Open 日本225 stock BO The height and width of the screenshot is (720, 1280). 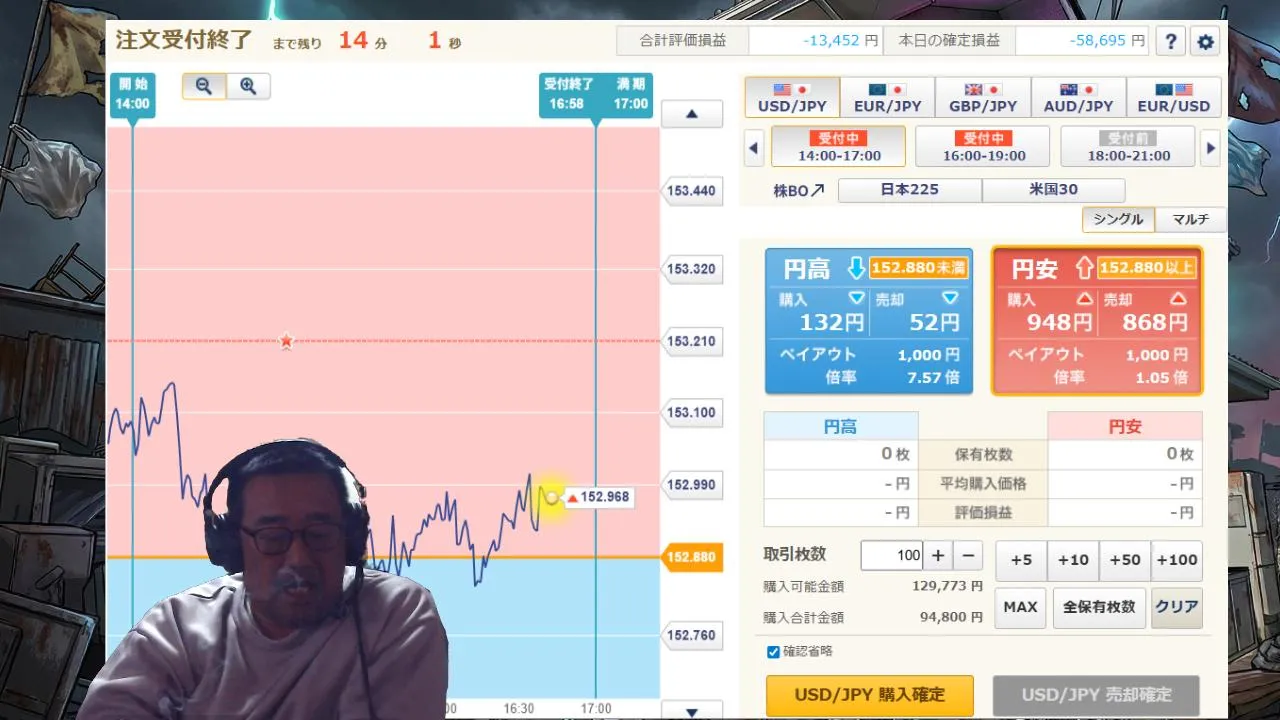click(909, 190)
